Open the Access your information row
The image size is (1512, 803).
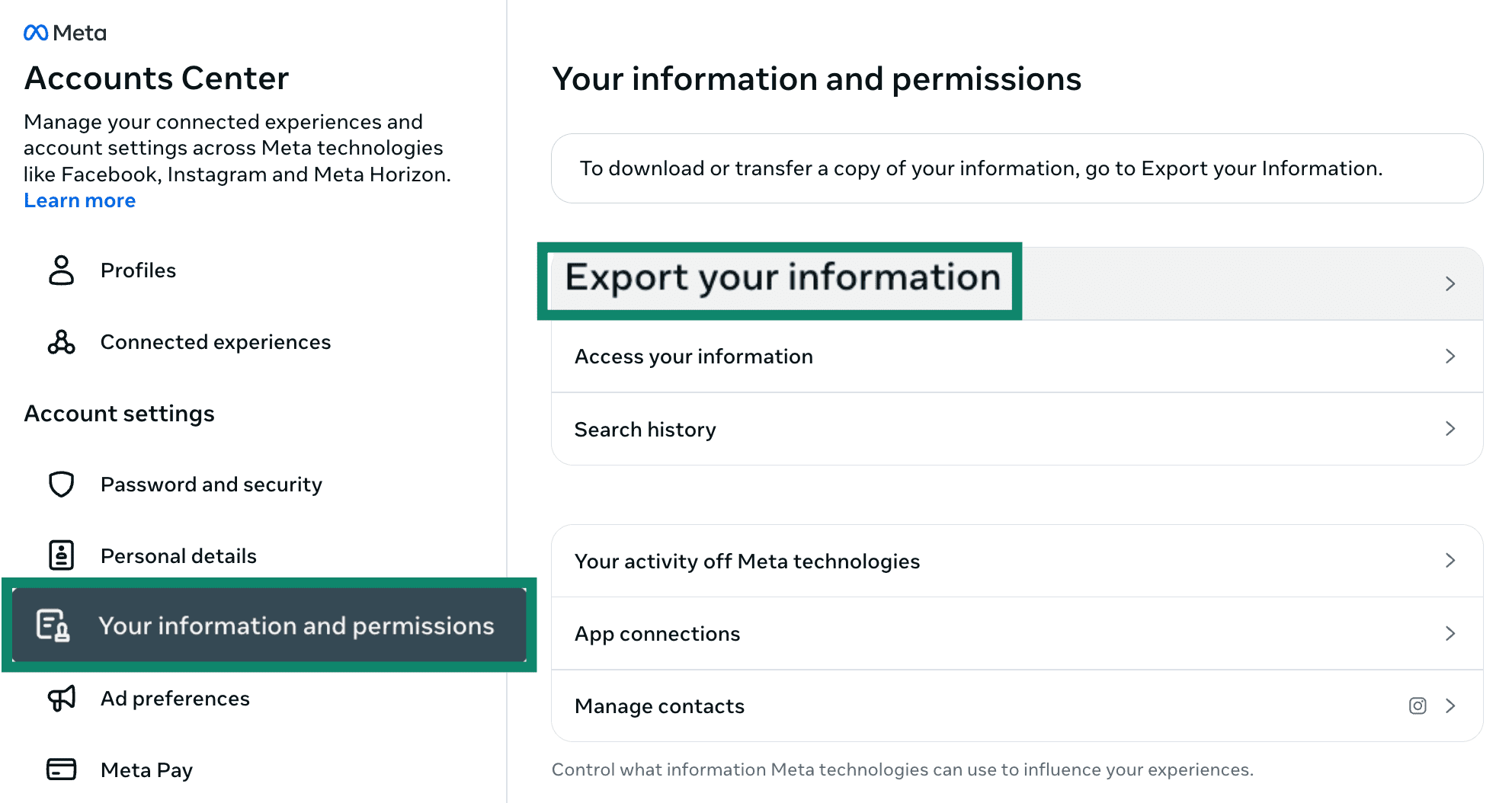coord(1017,357)
